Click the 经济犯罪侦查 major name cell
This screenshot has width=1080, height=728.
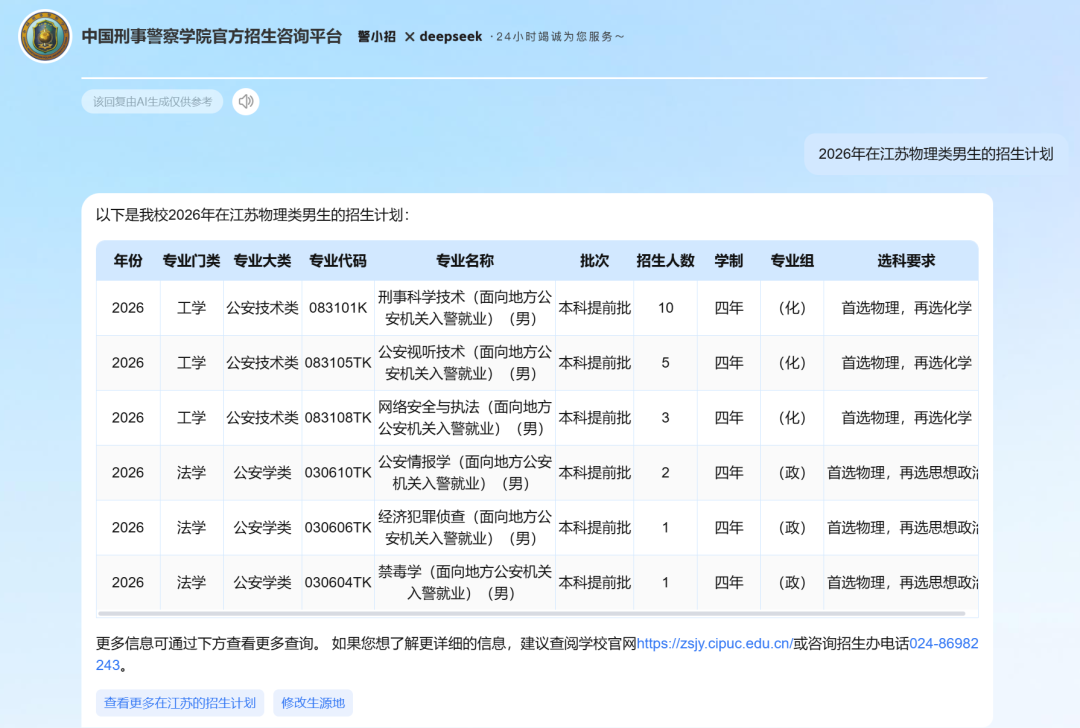pos(465,528)
